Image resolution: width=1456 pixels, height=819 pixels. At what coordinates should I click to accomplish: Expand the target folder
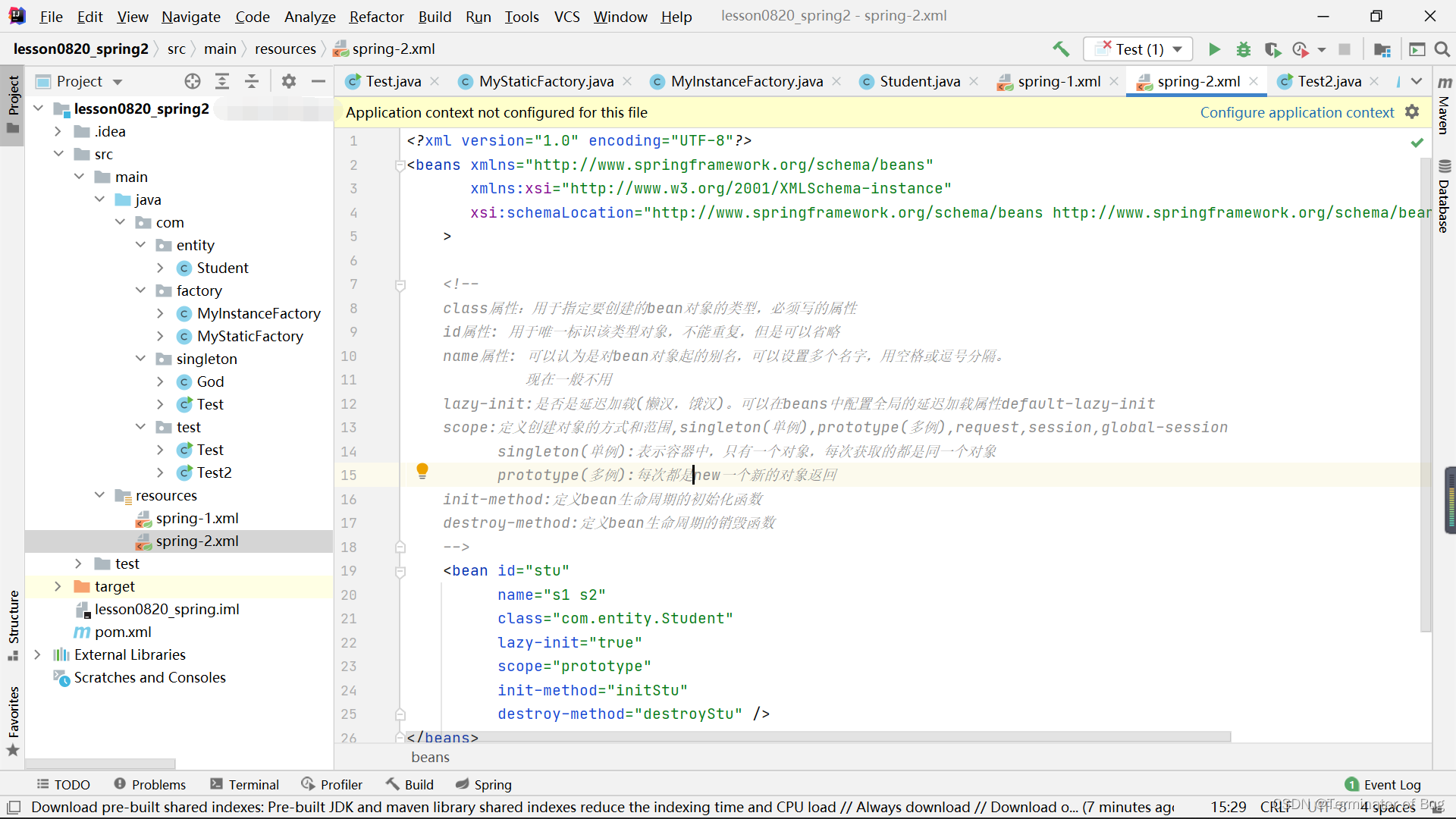click(58, 586)
